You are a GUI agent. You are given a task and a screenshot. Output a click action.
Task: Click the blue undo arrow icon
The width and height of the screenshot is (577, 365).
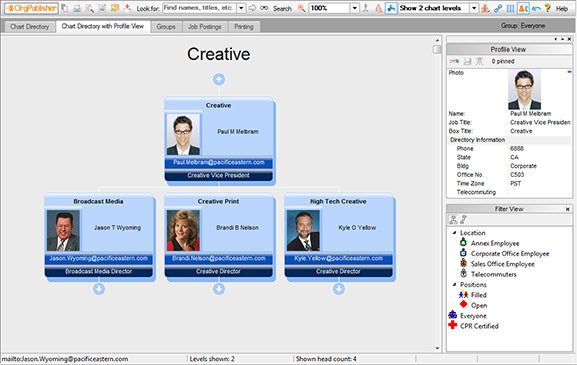pyautogui.click(x=536, y=8)
